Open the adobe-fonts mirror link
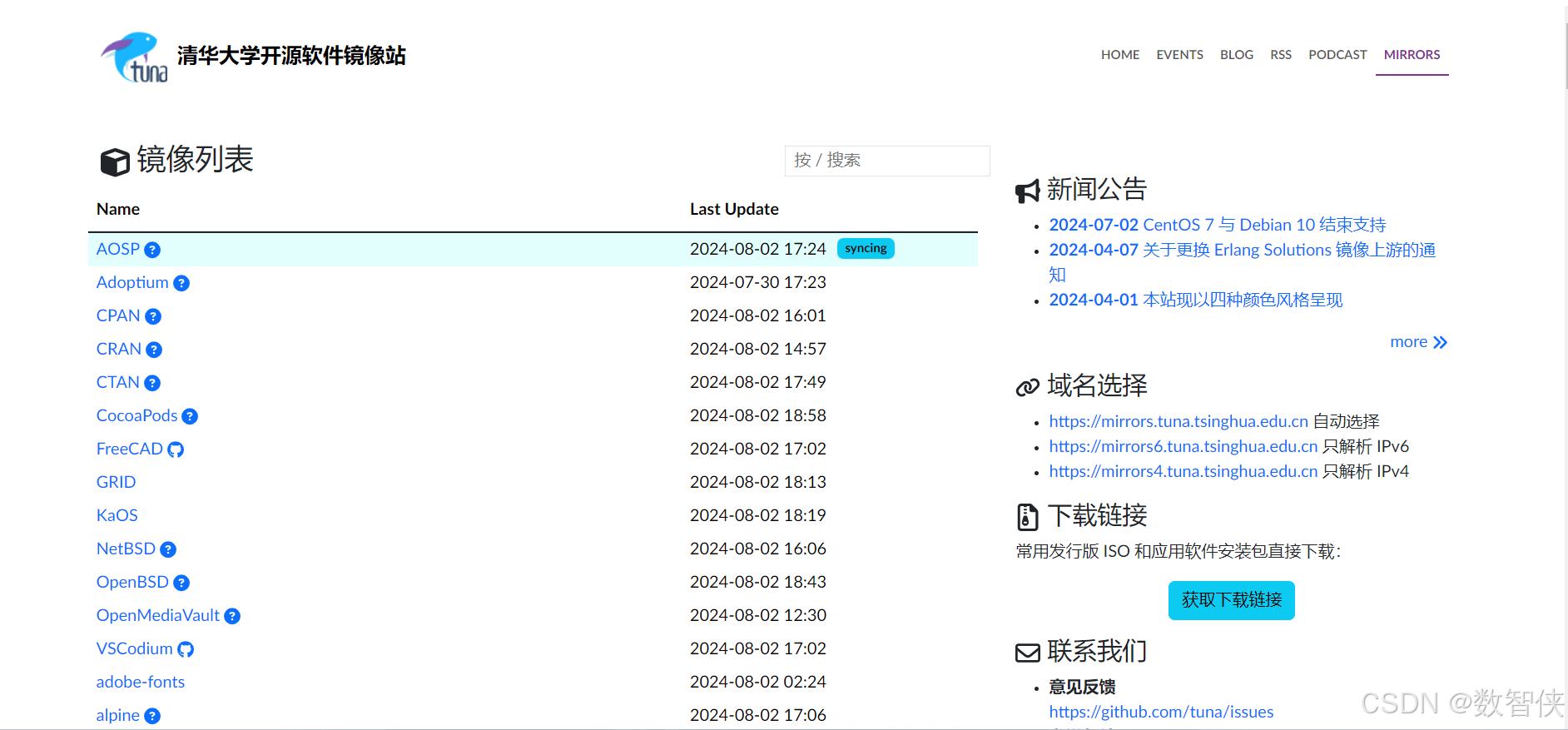This screenshot has height=730, width=1568. [141, 682]
